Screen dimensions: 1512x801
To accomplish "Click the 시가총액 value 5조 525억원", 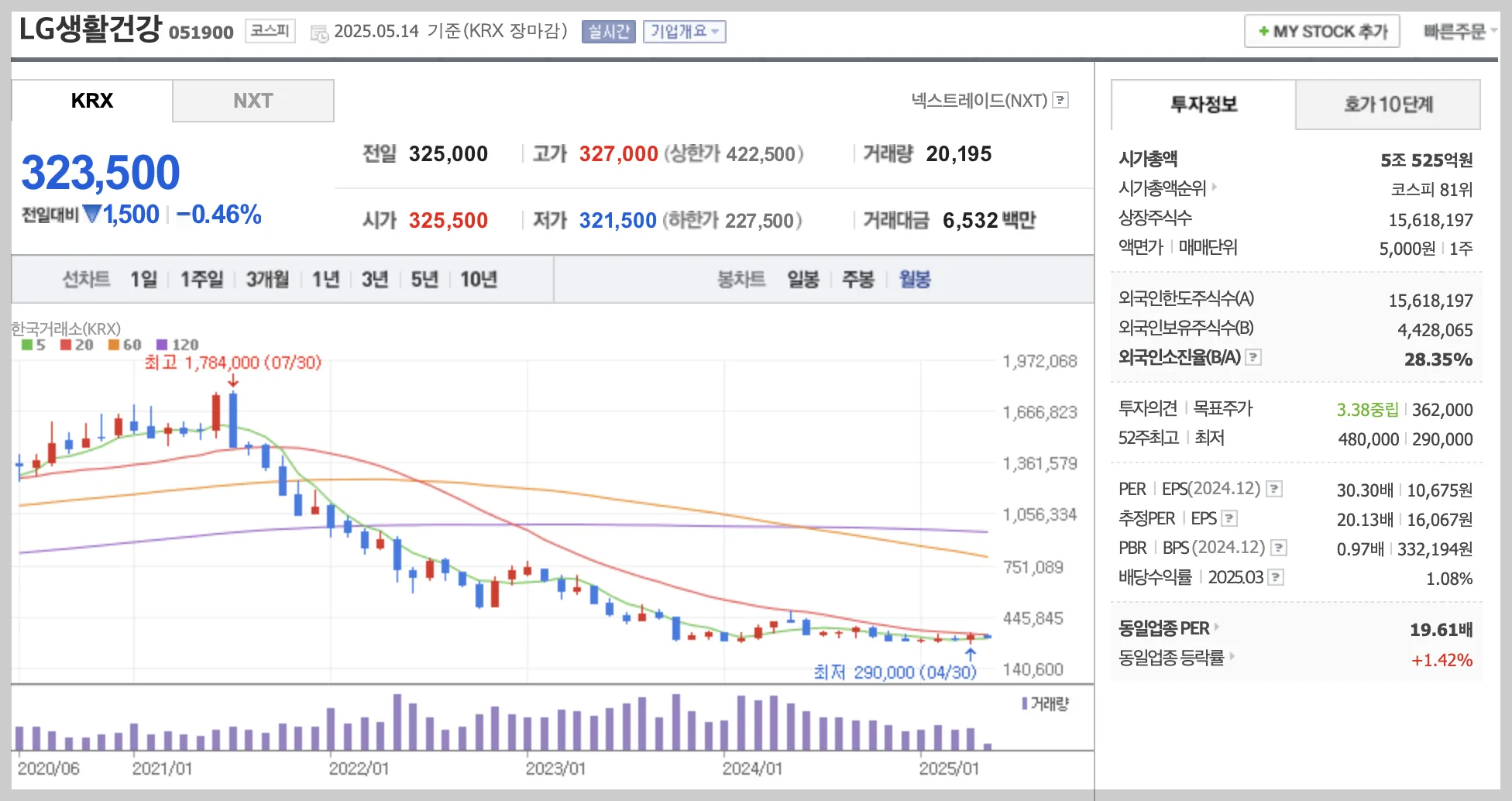I will [1426, 160].
